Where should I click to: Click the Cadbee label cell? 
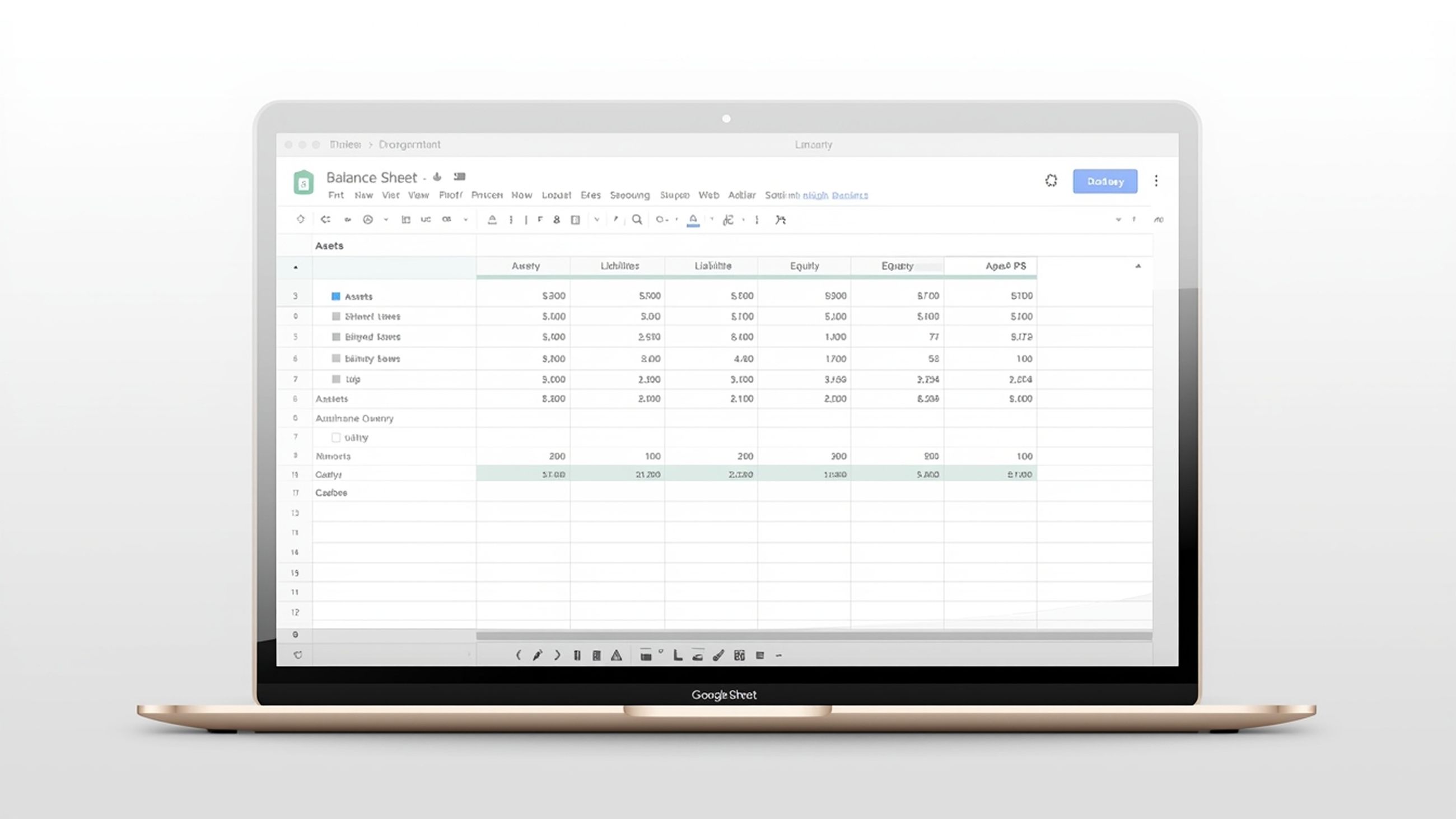pyautogui.click(x=394, y=493)
